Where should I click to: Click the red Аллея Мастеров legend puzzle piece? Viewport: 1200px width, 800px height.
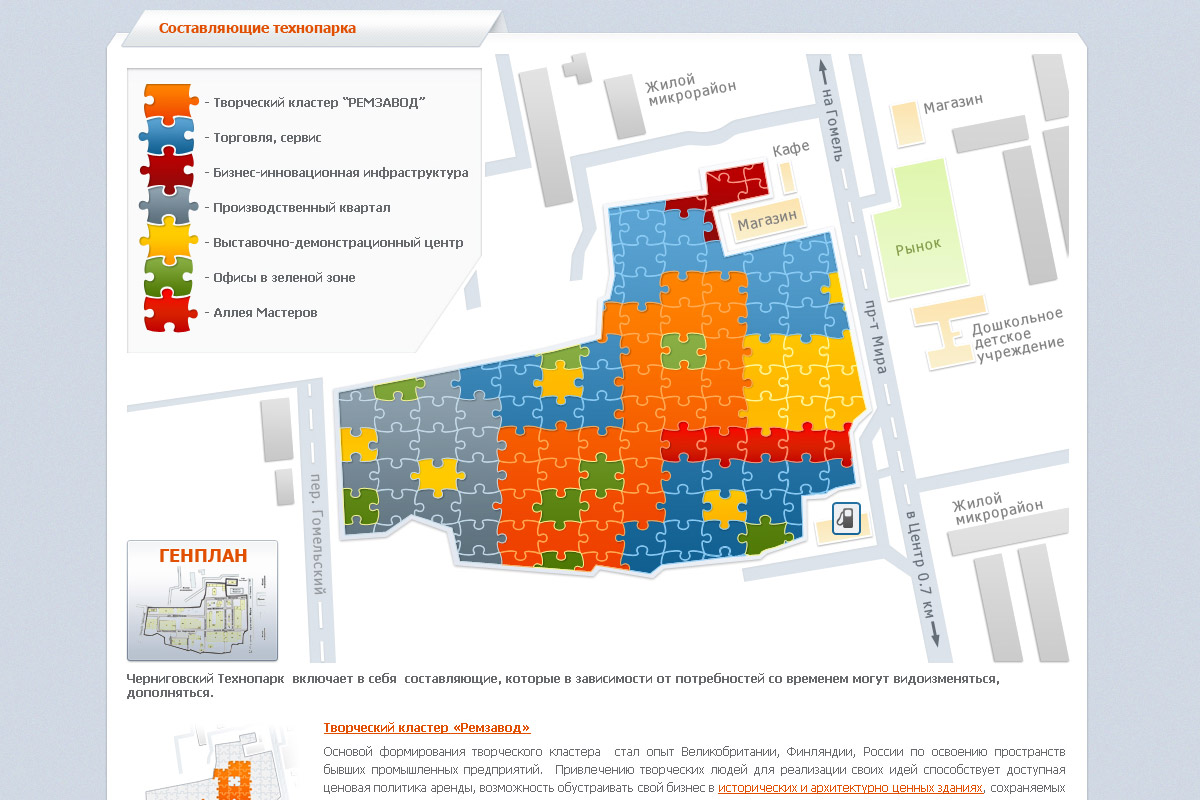click(x=168, y=312)
